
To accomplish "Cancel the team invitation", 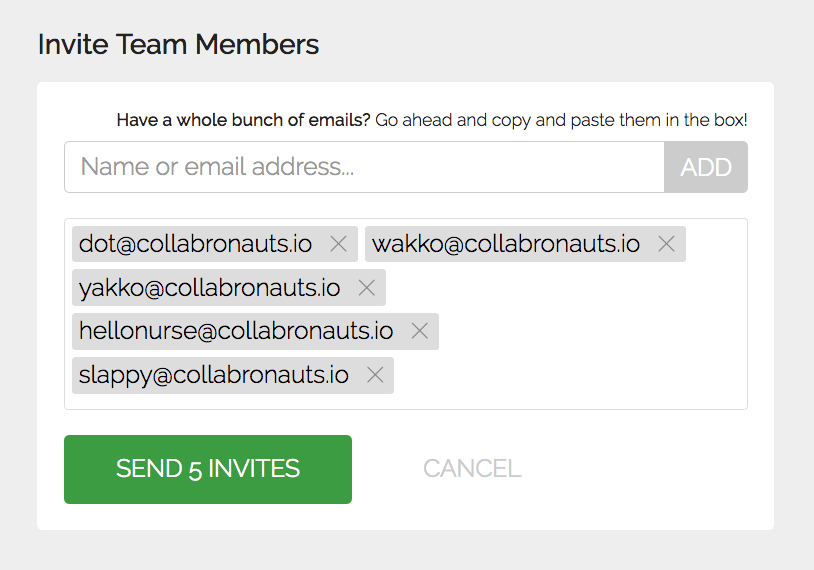I will pos(472,469).
